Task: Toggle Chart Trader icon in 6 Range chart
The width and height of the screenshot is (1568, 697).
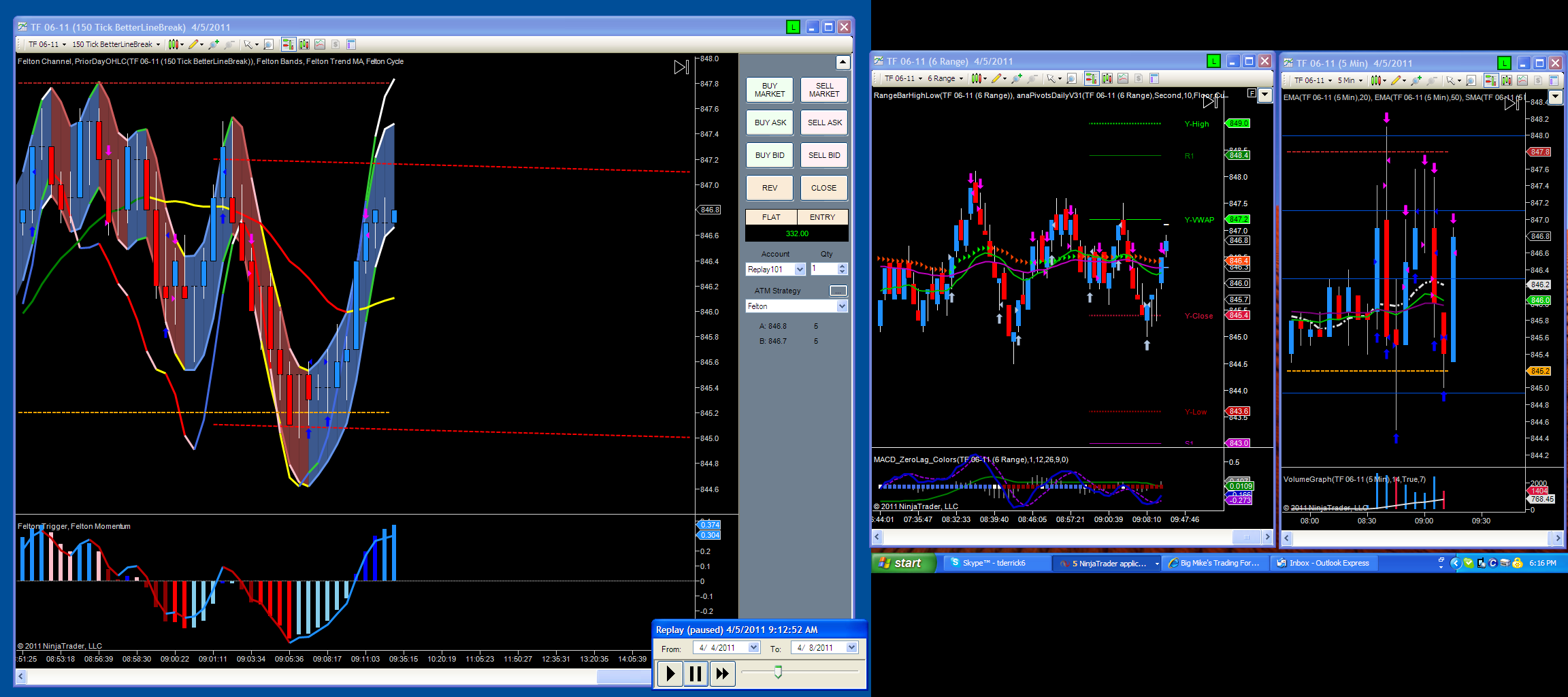Action: tap(1091, 78)
